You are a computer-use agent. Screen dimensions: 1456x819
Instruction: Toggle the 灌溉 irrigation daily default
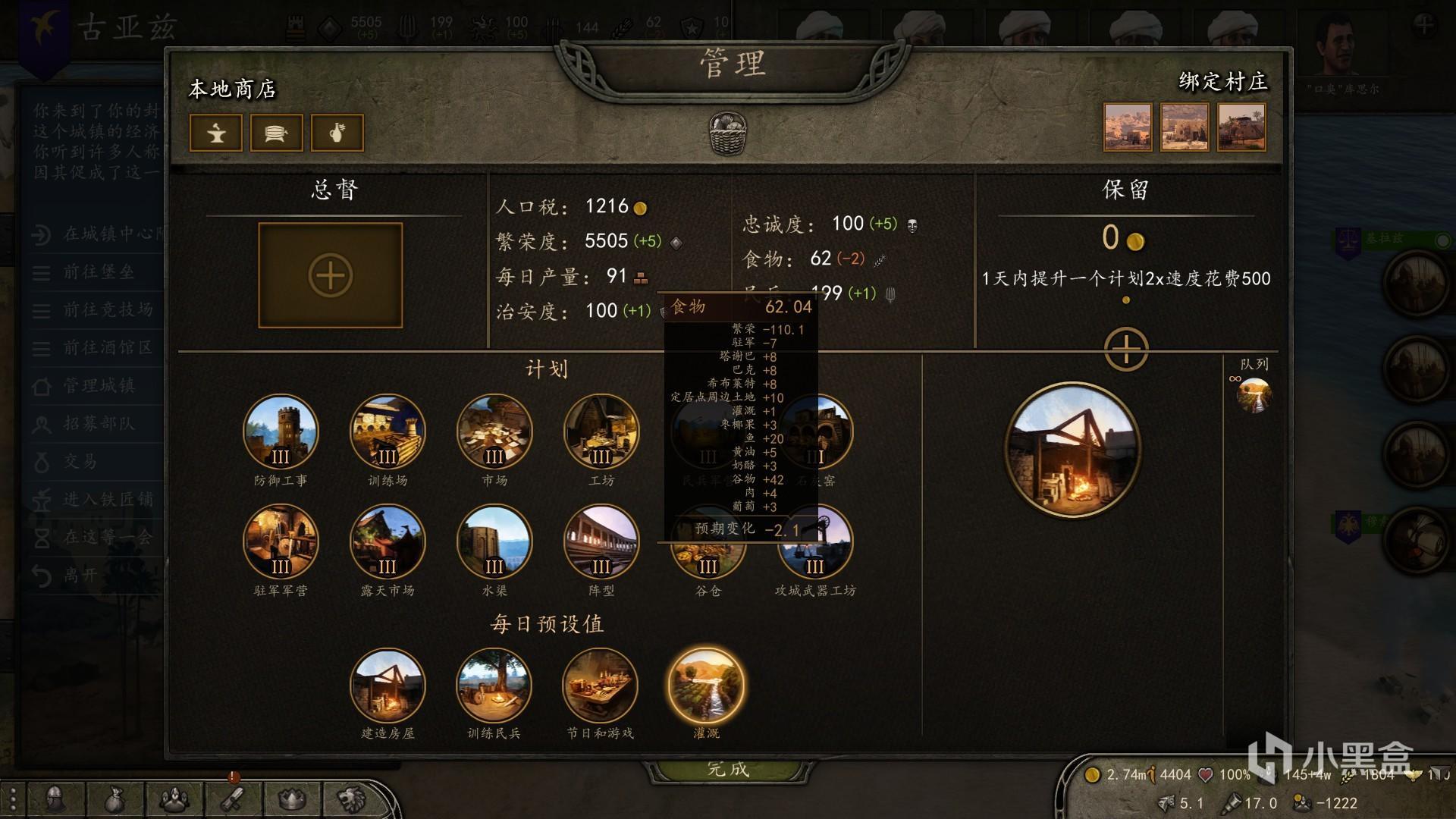(706, 686)
